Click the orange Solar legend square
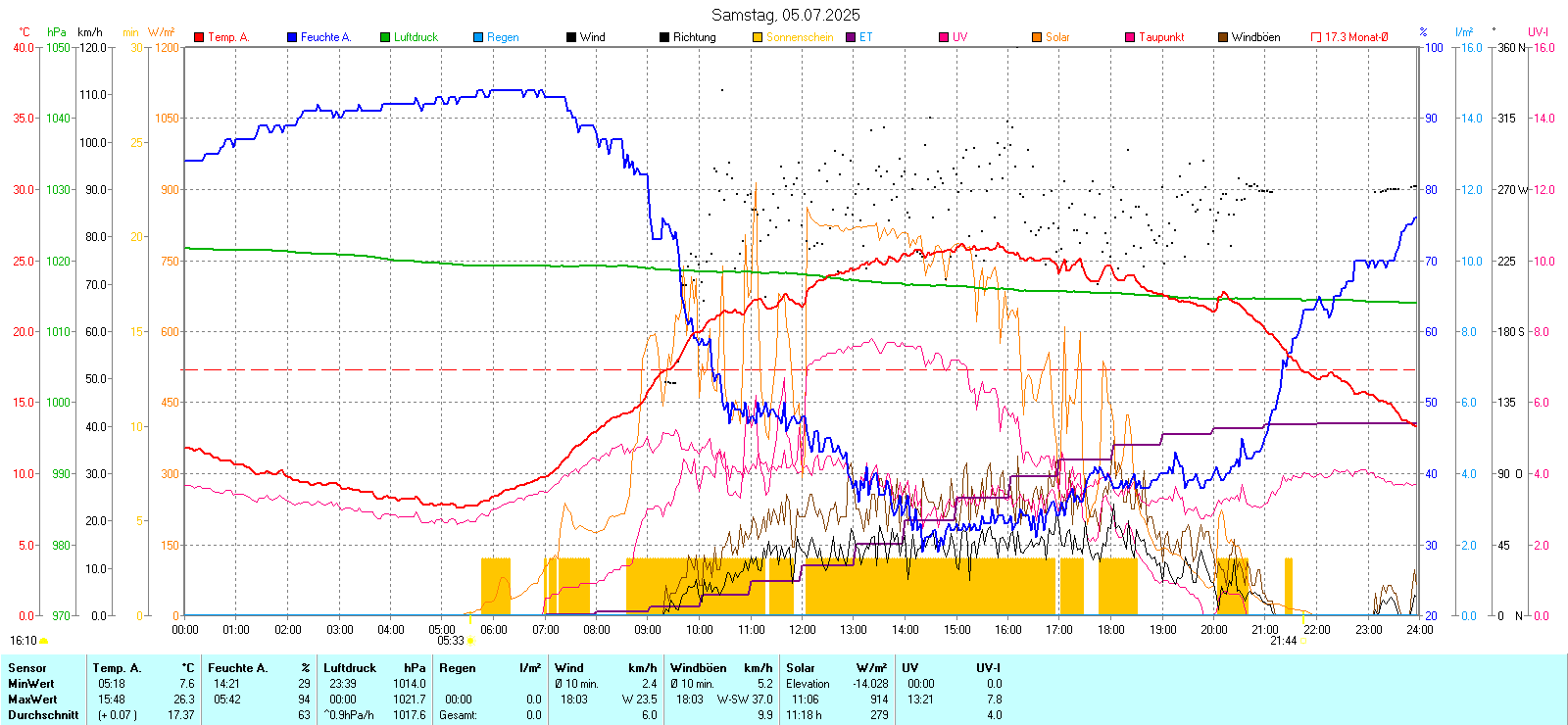The width and height of the screenshot is (1568, 725). tap(1037, 37)
